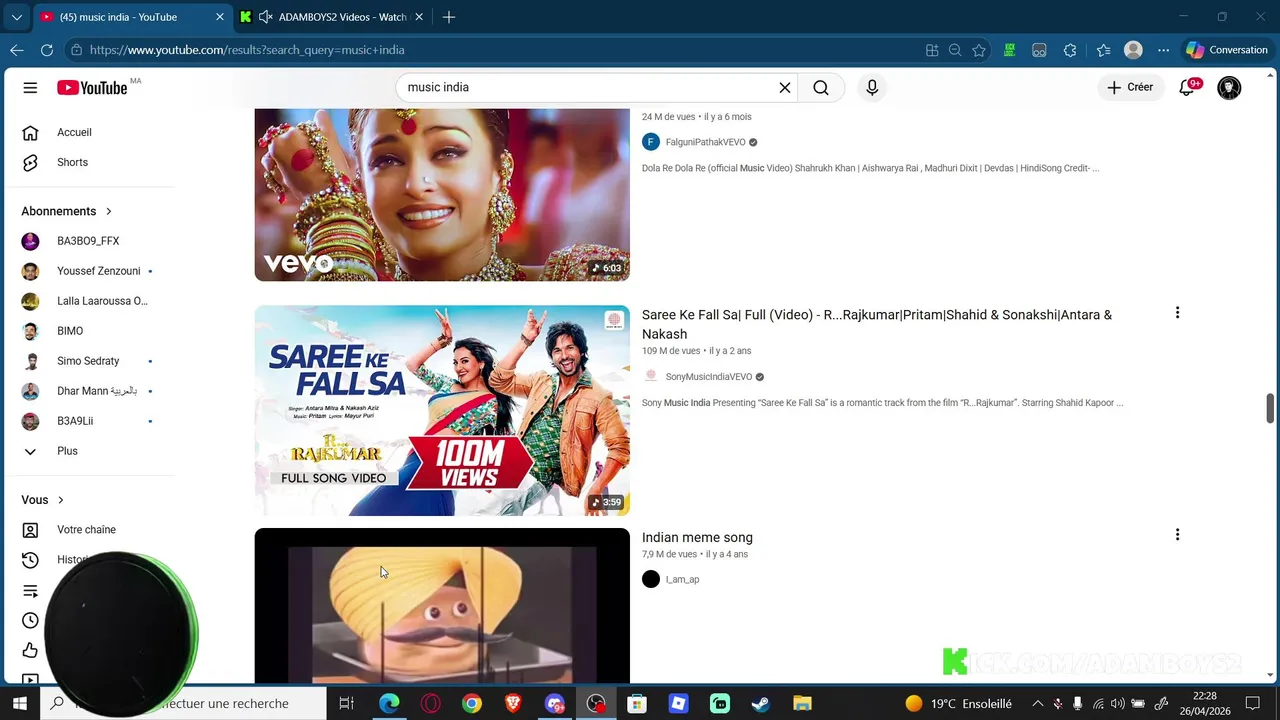Click the page vertical scrollbar thumb
1280x720 pixels.
pos(1271,408)
